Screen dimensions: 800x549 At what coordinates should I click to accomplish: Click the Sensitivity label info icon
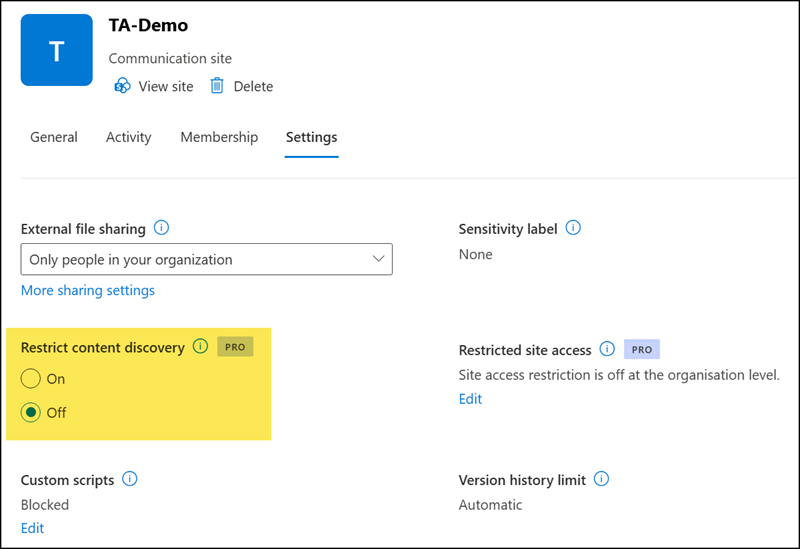573,228
